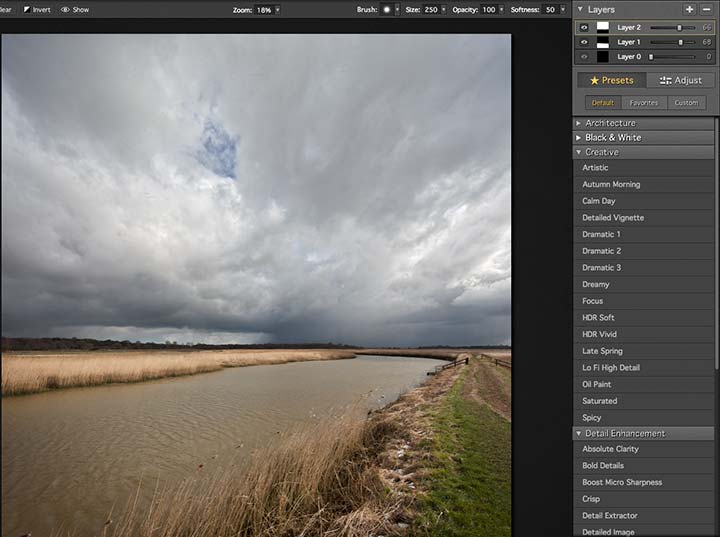Show Default presets
The image size is (720, 537).
click(603, 103)
